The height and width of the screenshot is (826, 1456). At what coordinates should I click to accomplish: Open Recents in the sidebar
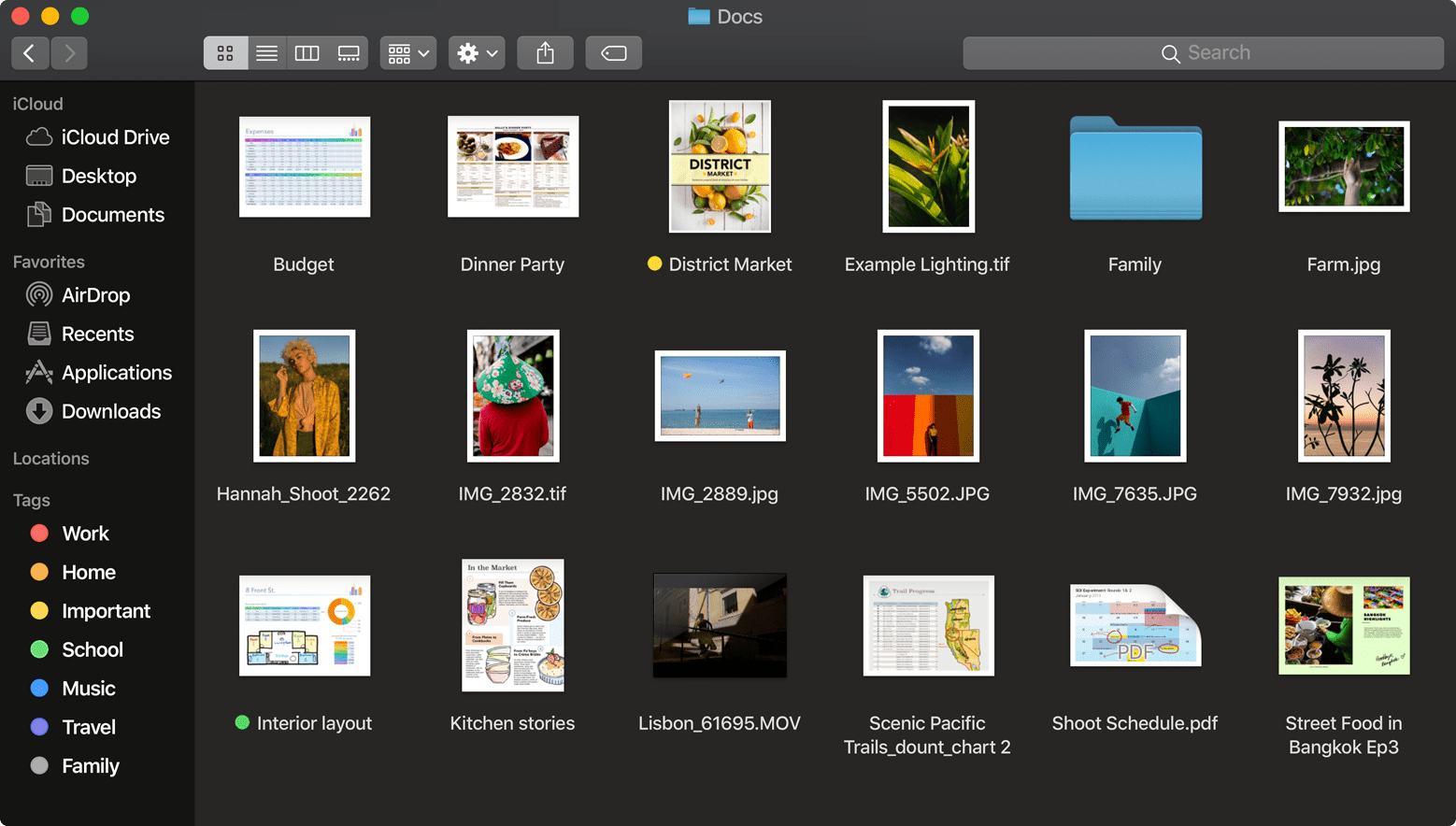(x=97, y=334)
